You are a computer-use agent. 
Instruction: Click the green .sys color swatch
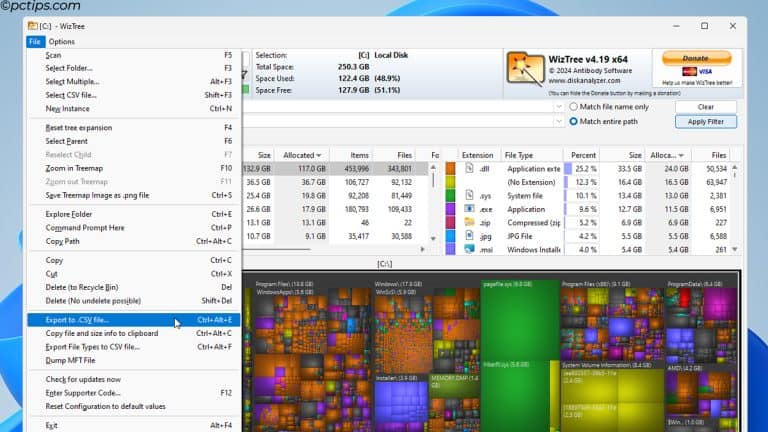click(450, 195)
